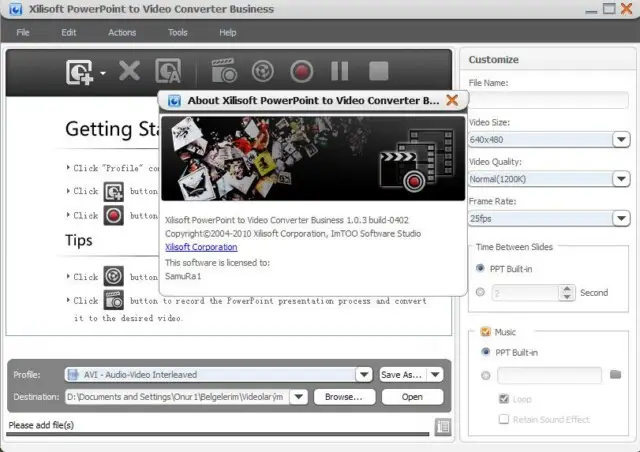Close the About dialog with orange X
The width and height of the screenshot is (640, 452).
coord(452,100)
